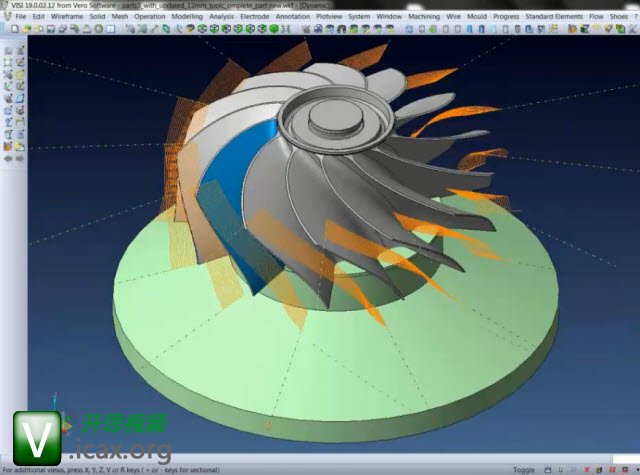Open the Analysis menu
640x475 pixels.
[x=222, y=17]
